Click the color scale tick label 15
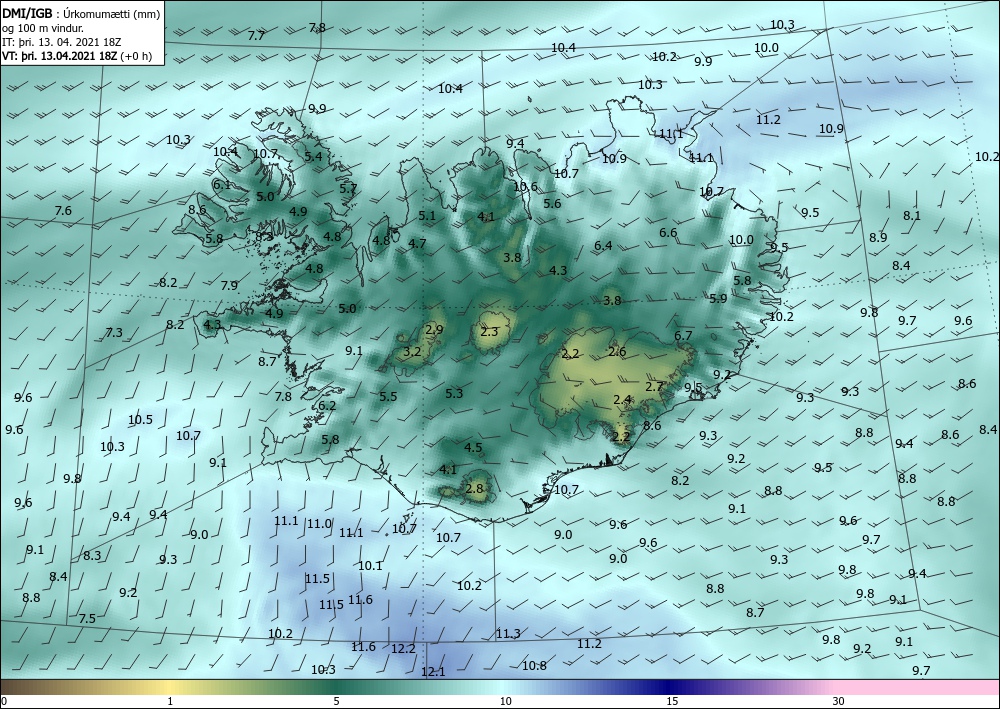Screen dimensions: 1000x709 pos(672,701)
